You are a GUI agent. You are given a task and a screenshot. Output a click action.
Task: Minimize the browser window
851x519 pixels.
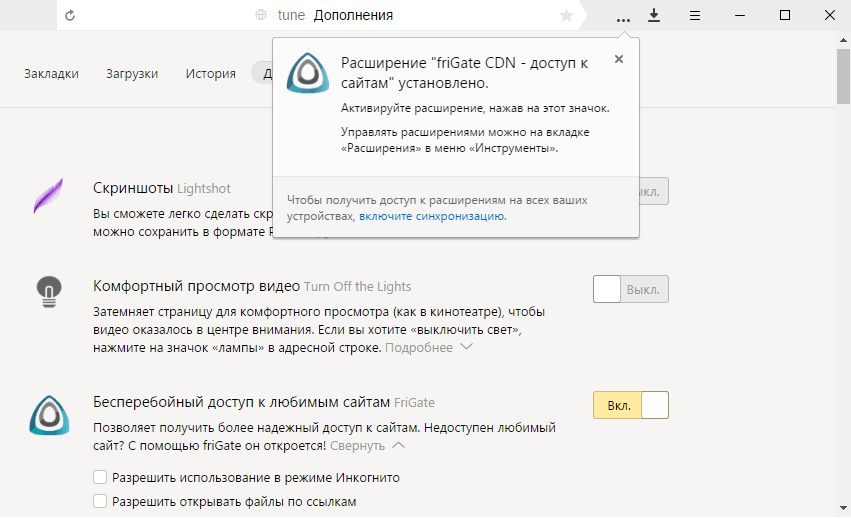pos(740,15)
